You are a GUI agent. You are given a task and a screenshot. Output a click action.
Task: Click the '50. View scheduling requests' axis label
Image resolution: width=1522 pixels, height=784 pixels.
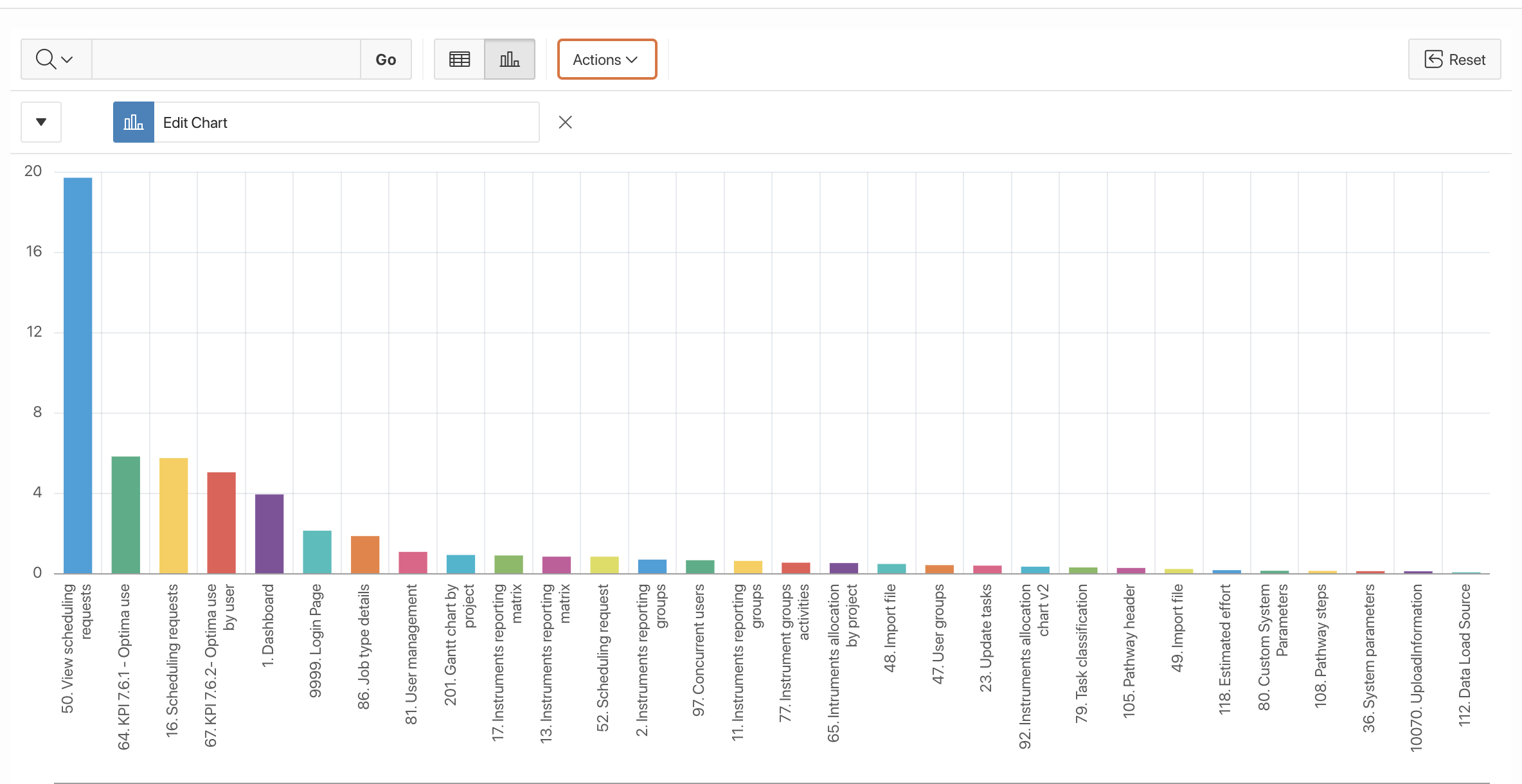tap(76, 648)
